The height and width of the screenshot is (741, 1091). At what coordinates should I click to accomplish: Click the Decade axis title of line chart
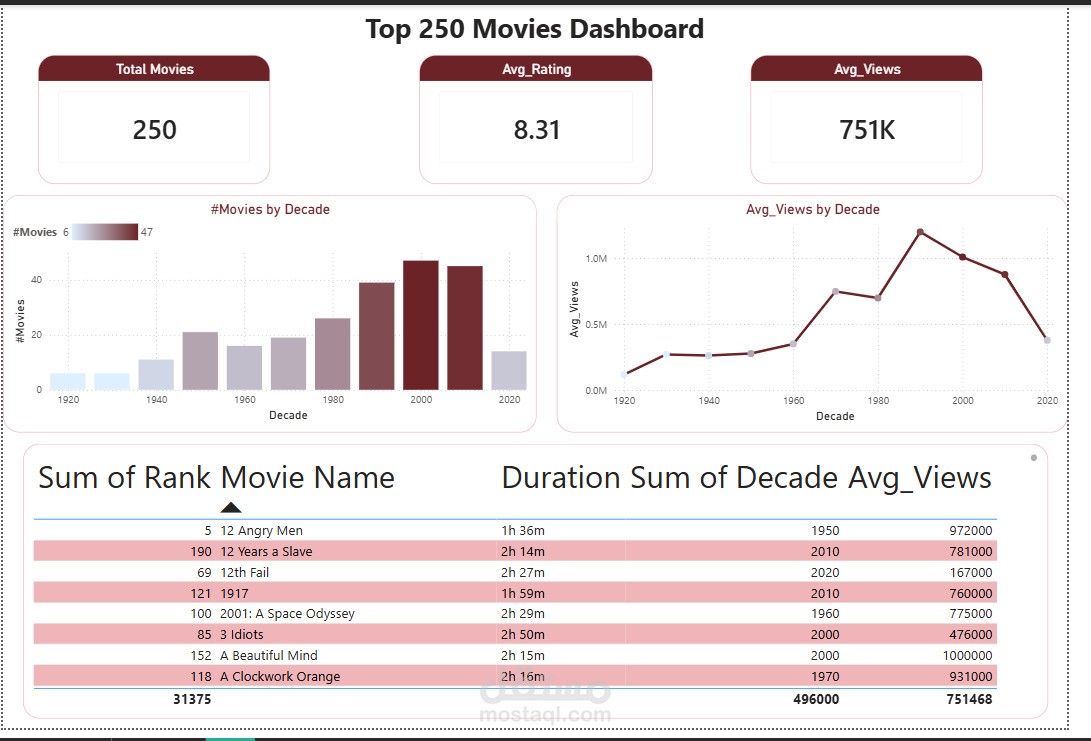point(835,416)
